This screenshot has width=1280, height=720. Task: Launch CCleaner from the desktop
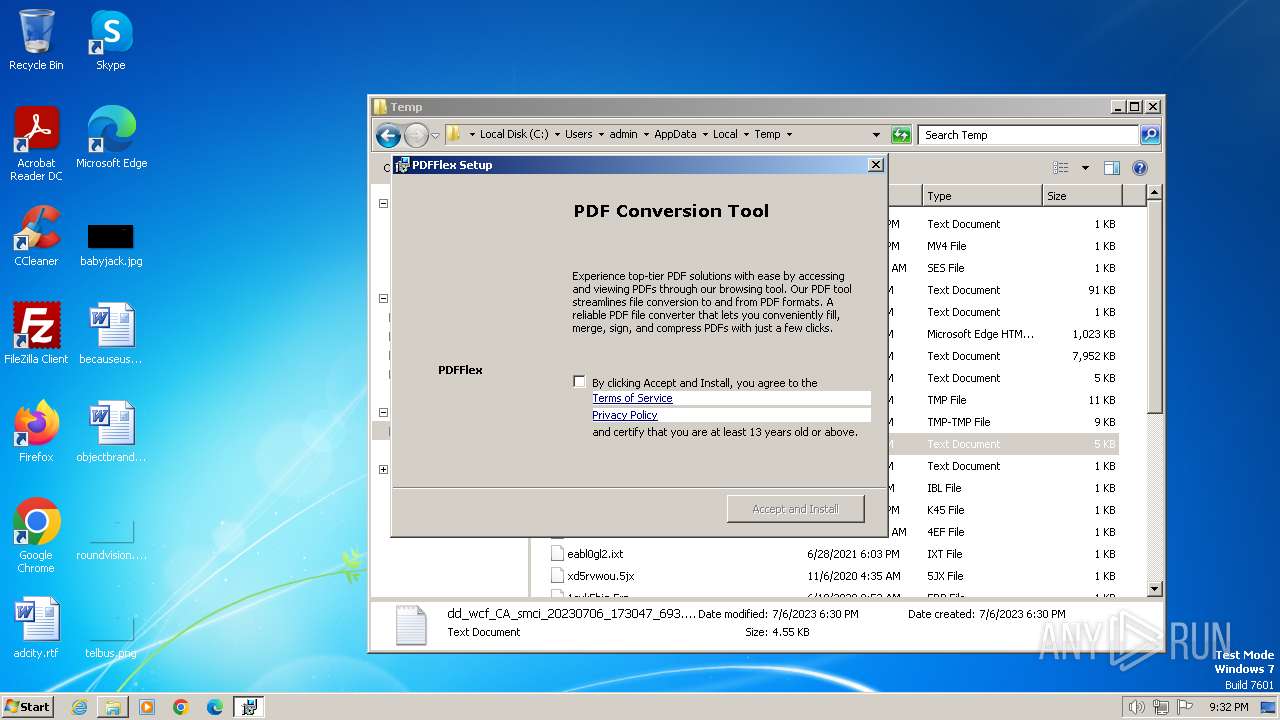[x=36, y=236]
